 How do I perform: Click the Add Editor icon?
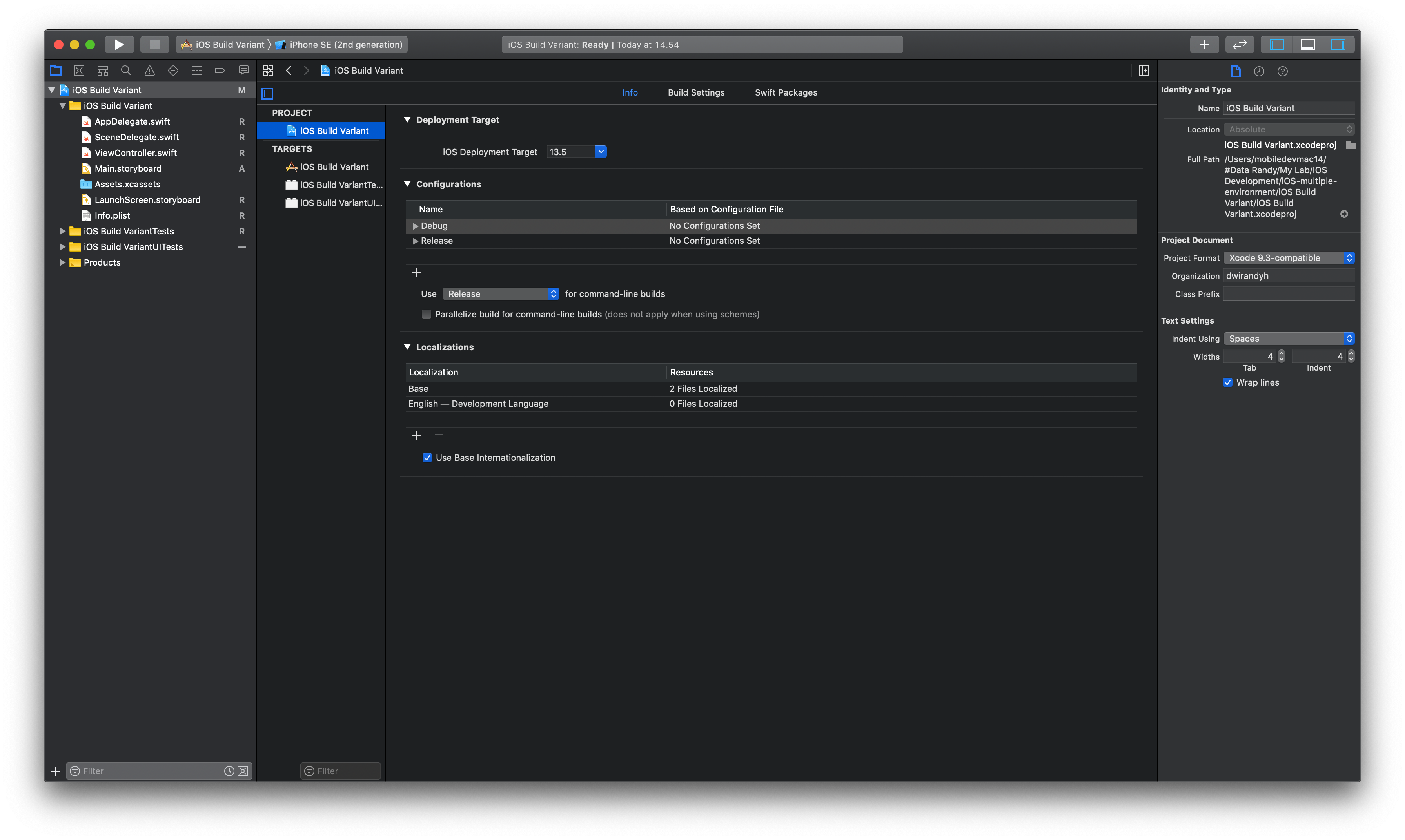[x=1144, y=71]
